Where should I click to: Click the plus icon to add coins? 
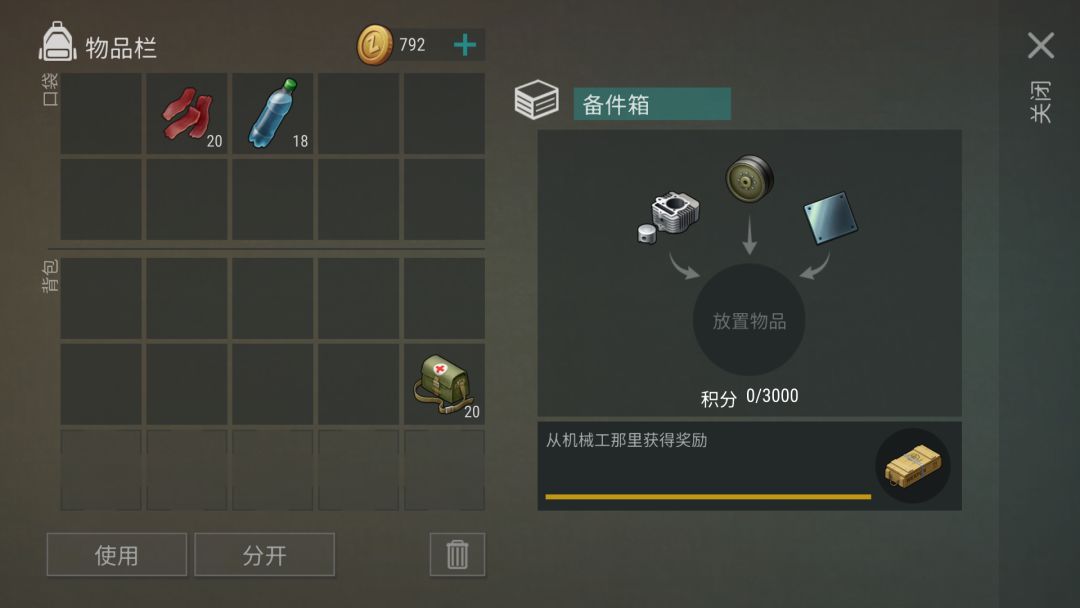(465, 45)
